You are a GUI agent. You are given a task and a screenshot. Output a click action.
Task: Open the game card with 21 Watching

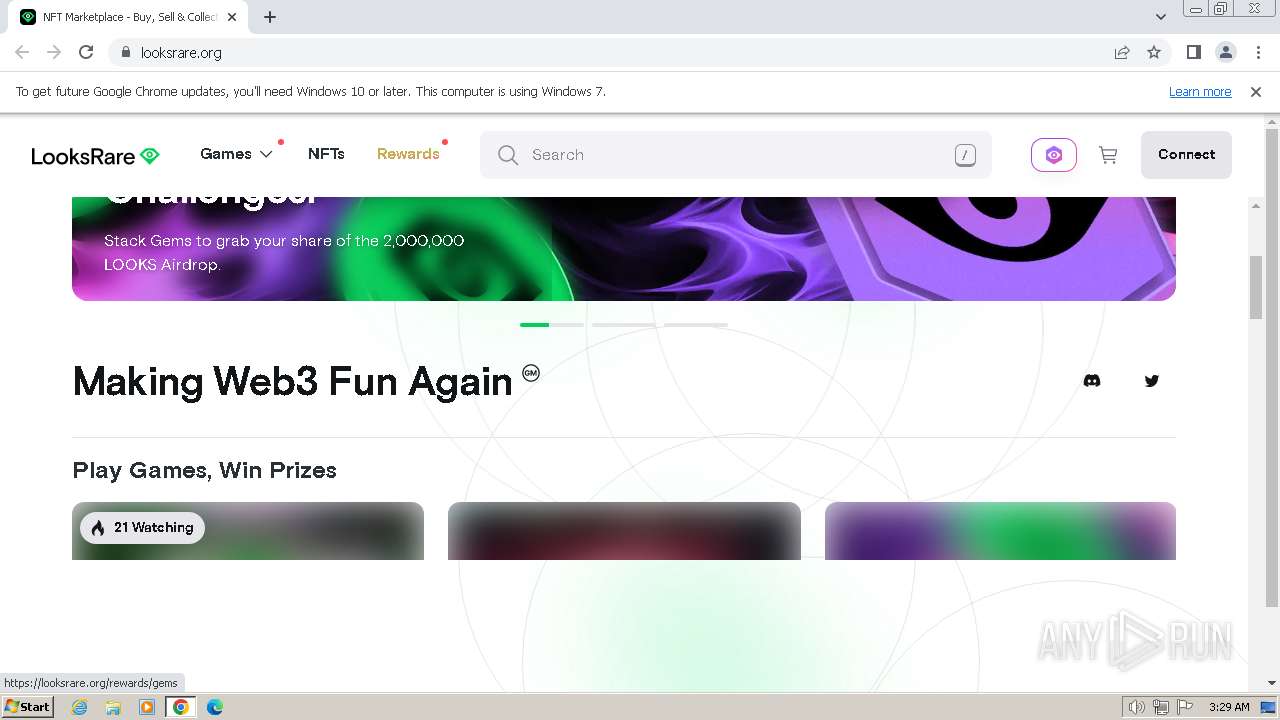click(248, 531)
